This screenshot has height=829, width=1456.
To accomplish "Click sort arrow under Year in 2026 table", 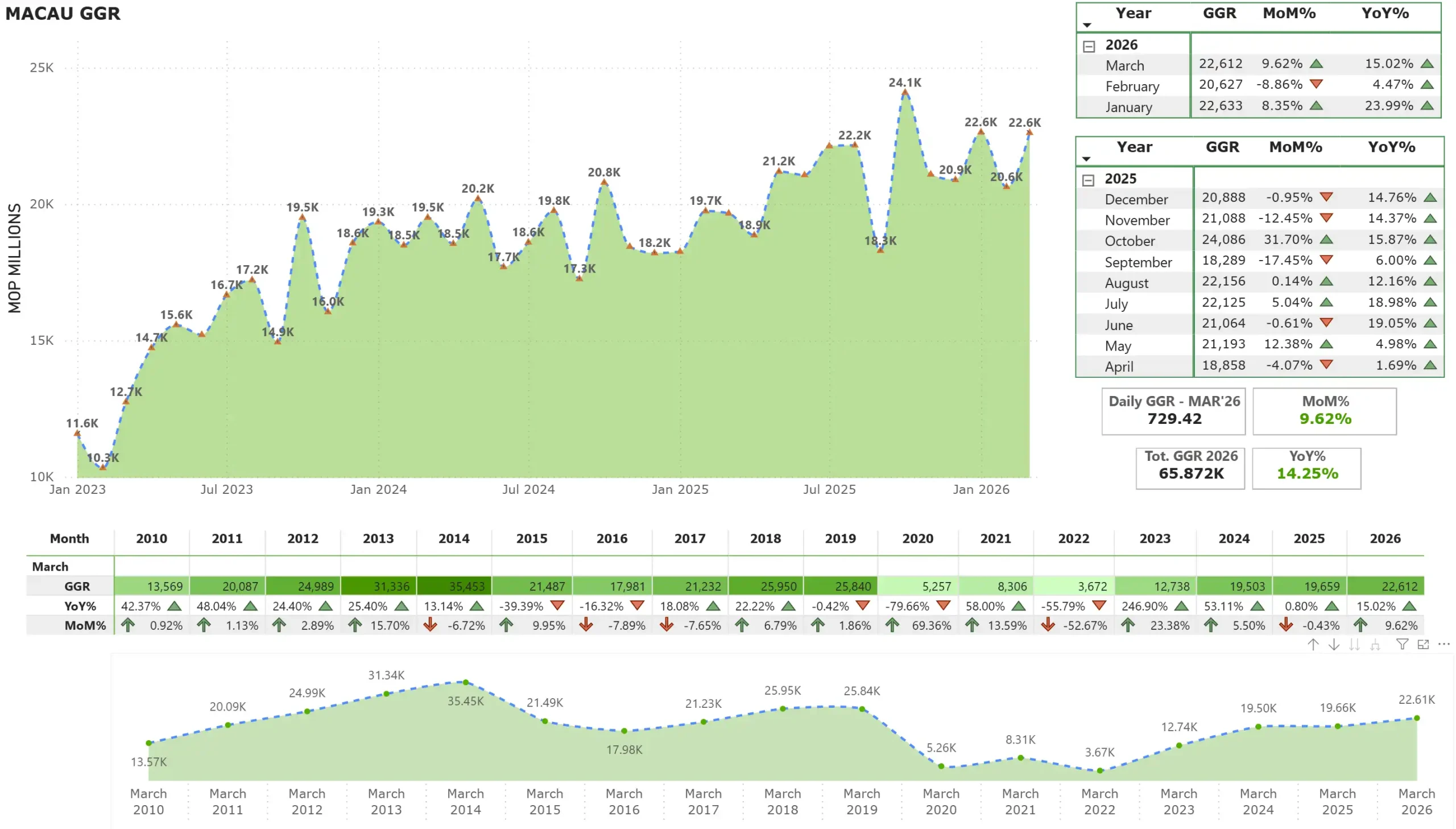I will (1087, 25).
